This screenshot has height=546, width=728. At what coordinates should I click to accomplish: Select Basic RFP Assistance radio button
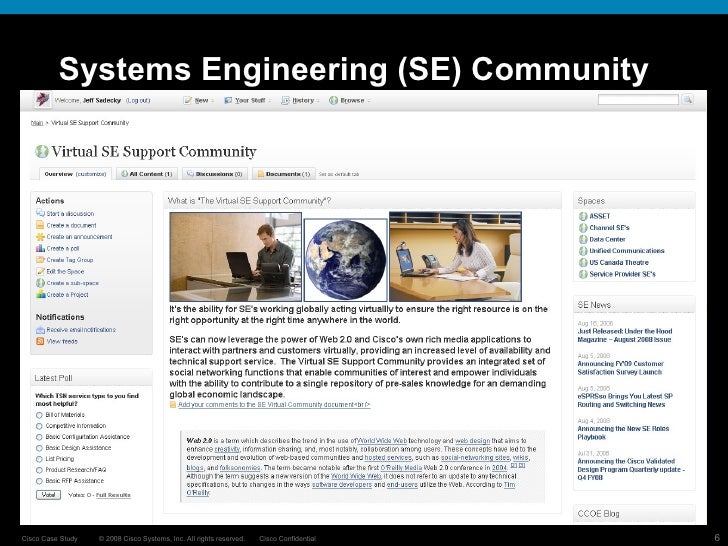coord(39,481)
